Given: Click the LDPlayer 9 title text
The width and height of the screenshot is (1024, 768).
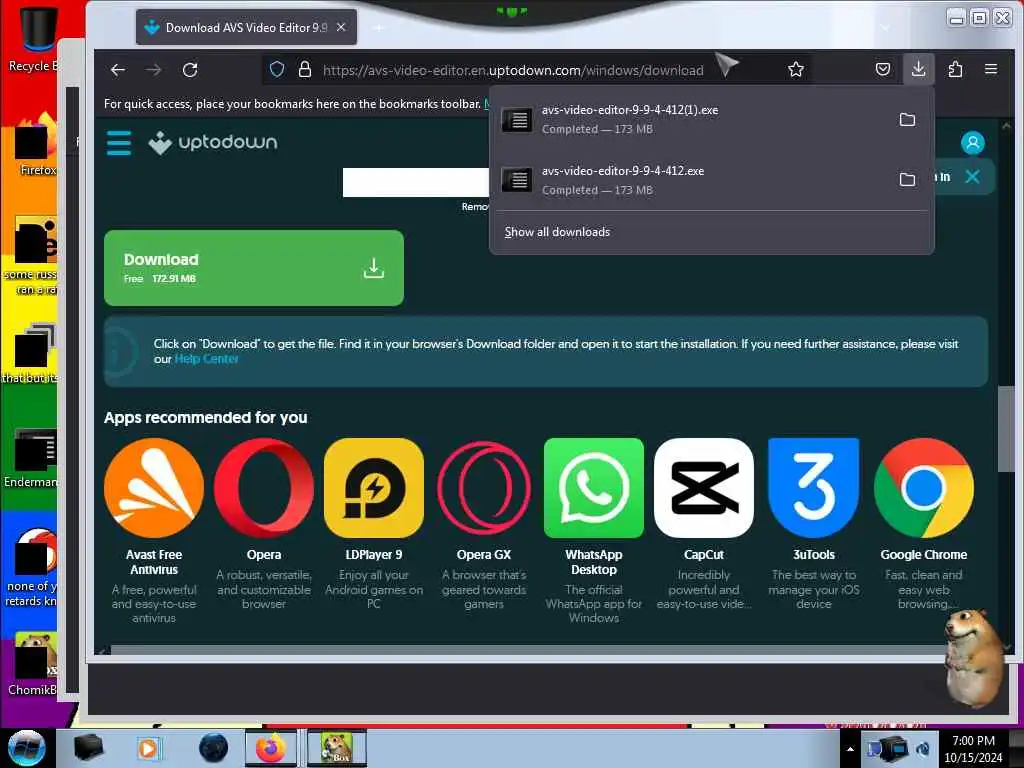Looking at the screenshot, I should pyautogui.click(x=374, y=554).
